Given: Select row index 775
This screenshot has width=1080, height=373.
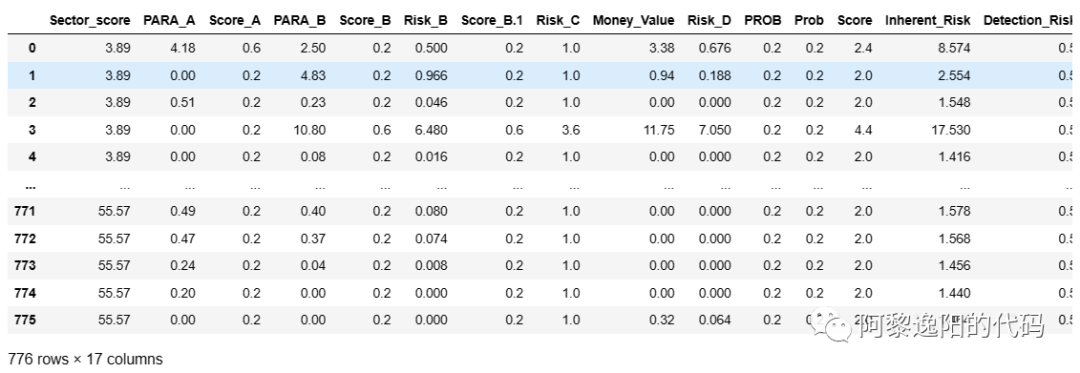Looking at the screenshot, I should tap(25, 320).
